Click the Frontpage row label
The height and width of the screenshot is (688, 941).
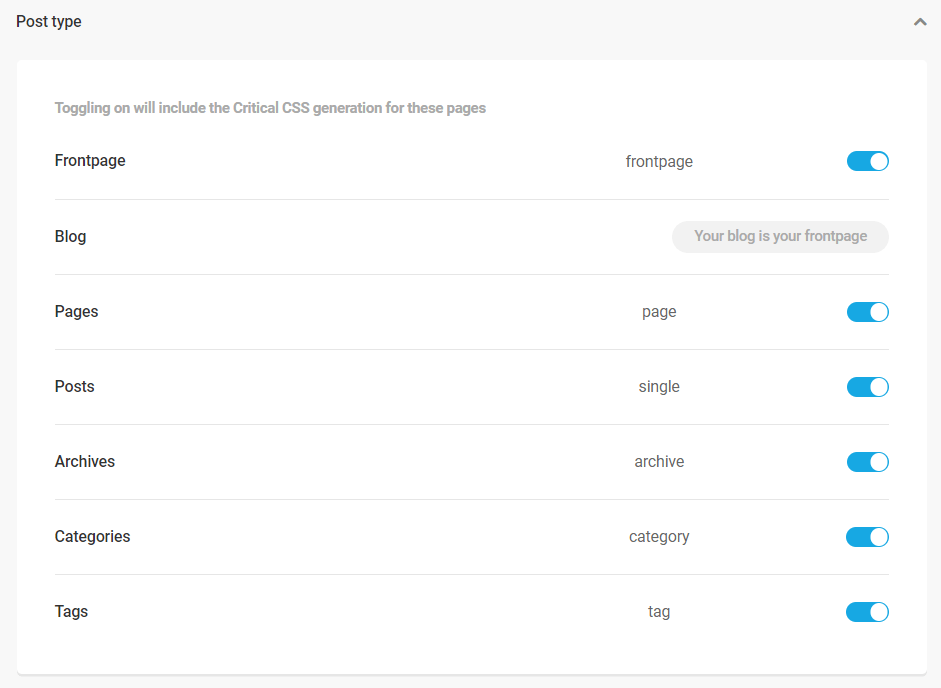pyautogui.click(x=89, y=160)
